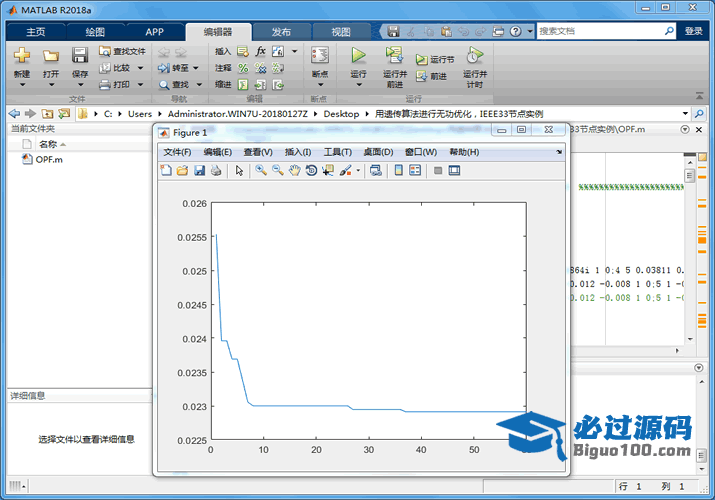
Task: Toggle the Pan hand tool
Action: tap(295, 171)
